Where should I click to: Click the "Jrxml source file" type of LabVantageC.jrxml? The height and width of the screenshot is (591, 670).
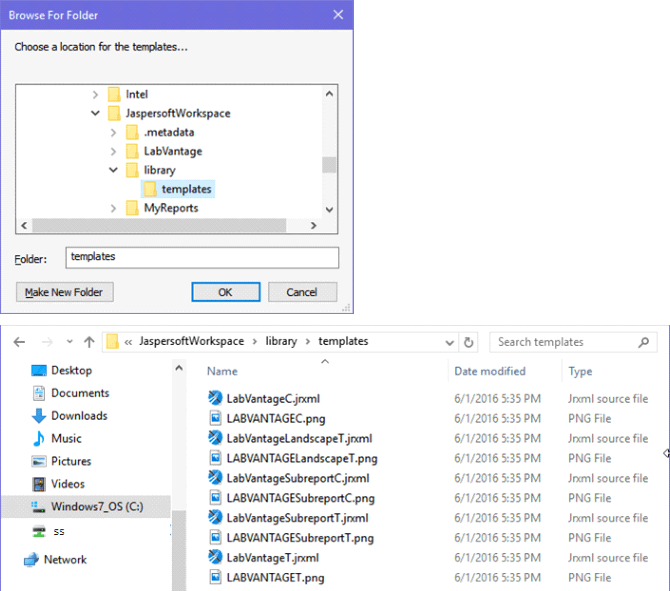608,399
